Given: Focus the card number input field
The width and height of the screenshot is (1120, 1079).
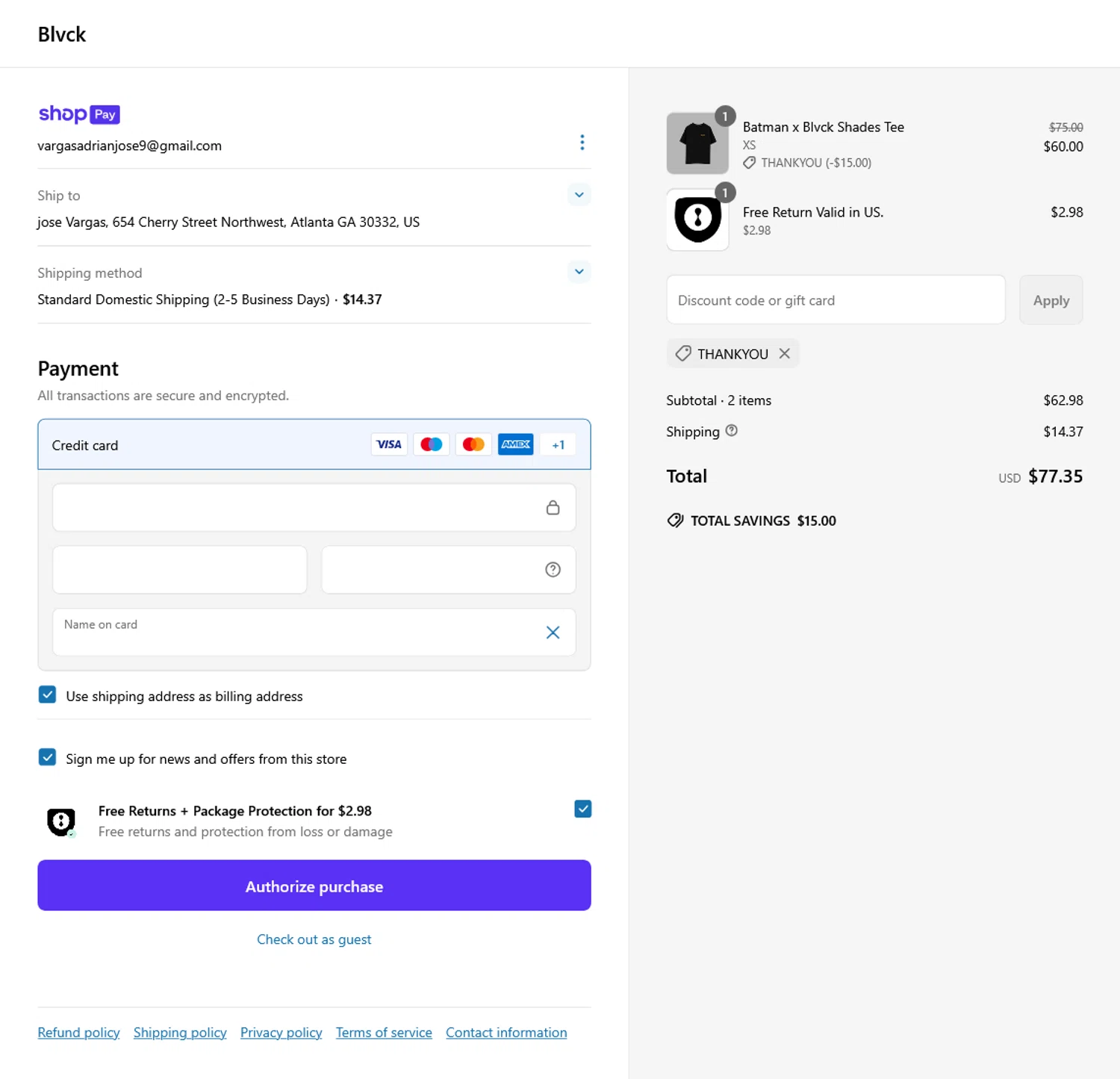Looking at the screenshot, I should [x=314, y=508].
